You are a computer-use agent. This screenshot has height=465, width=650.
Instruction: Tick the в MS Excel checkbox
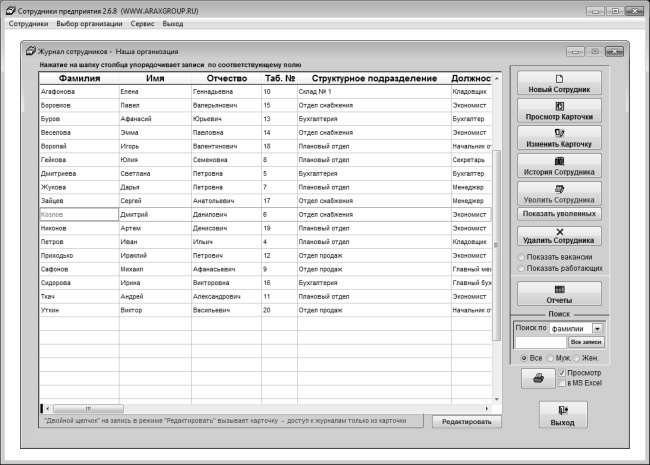pos(562,383)
